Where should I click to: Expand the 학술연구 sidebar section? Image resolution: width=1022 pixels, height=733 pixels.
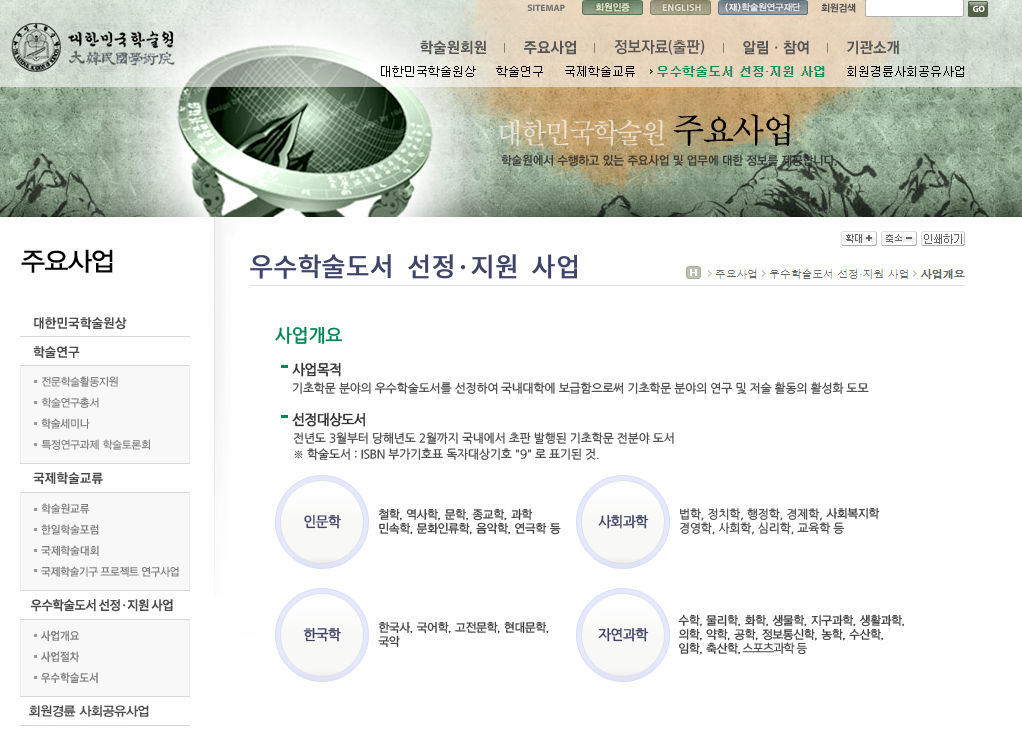pyautogui.click(x=56, y=352)
